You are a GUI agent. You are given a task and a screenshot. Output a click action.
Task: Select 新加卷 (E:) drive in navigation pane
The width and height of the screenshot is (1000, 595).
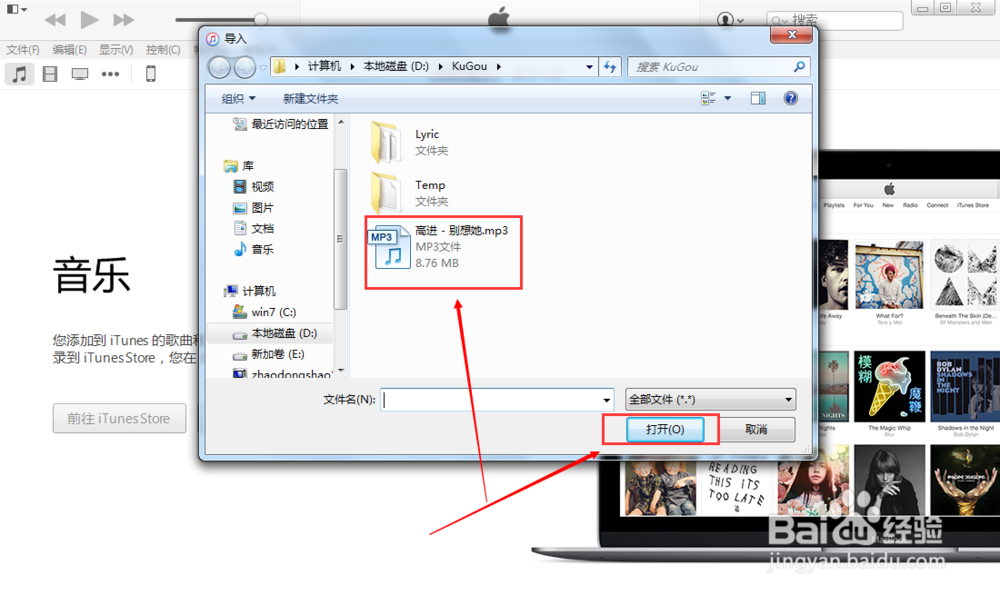268,354
